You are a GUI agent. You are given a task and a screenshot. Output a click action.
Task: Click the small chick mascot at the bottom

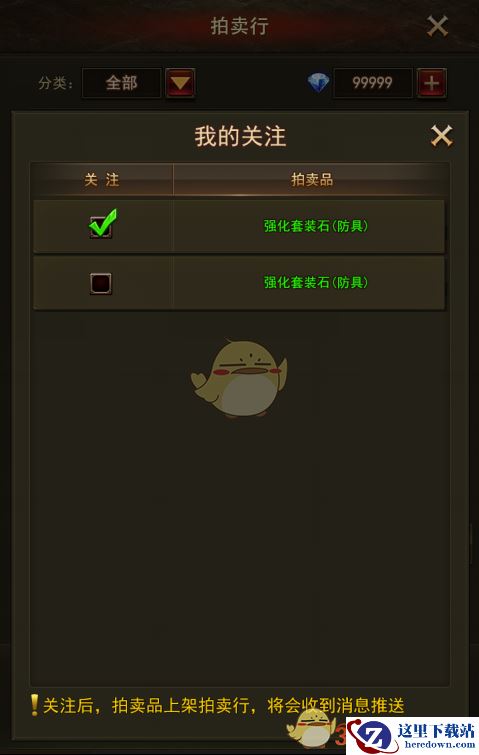[311, 726]
